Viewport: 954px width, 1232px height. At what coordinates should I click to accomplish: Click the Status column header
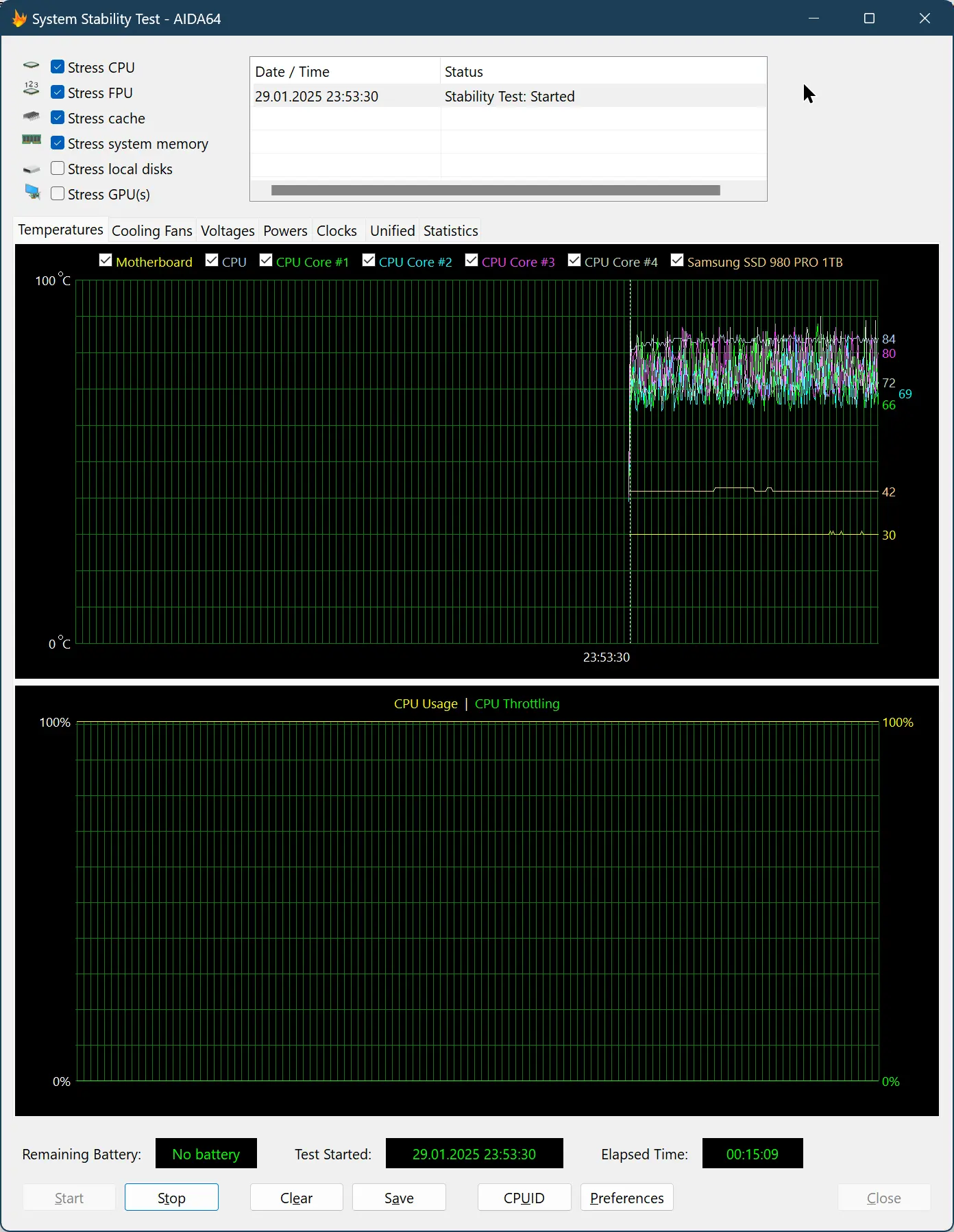603,71
